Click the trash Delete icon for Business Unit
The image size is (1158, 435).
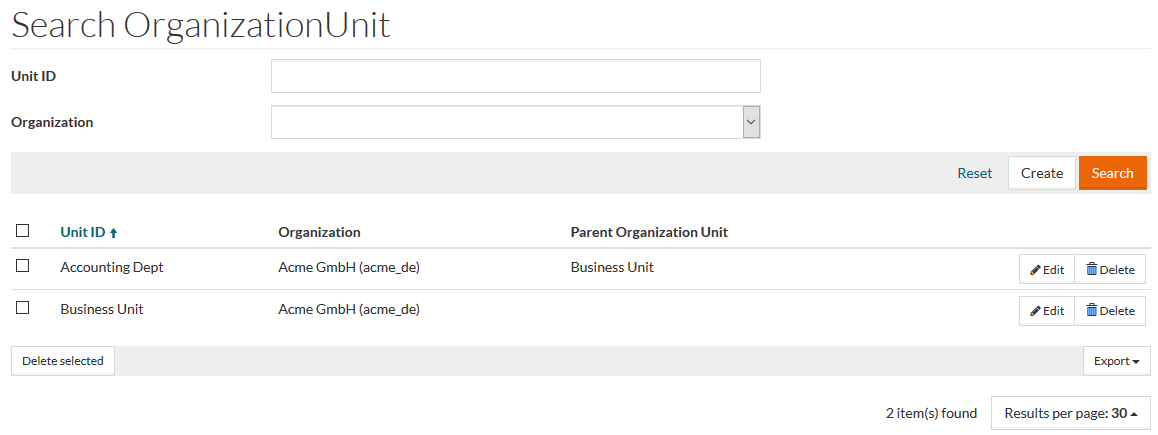point(1092,311)
